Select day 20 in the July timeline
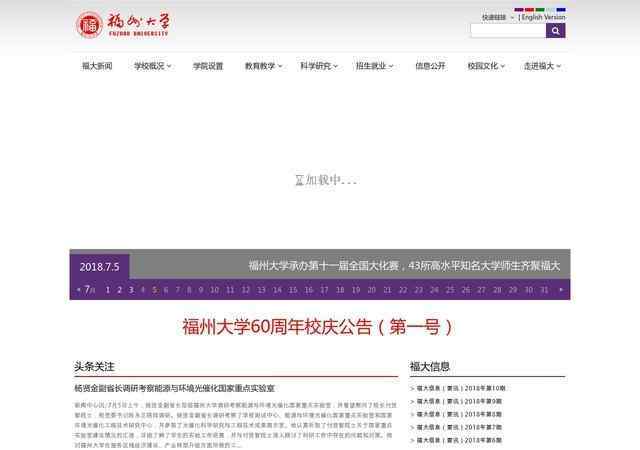The image size is (640, 450). point(371,290)
